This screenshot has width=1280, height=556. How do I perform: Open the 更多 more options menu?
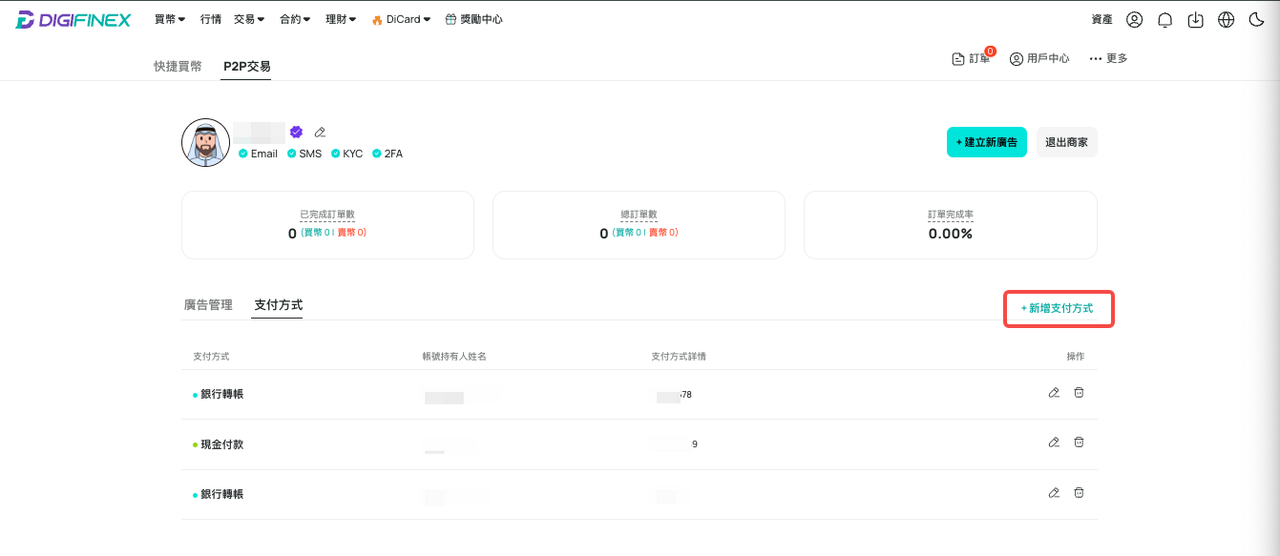click(x=1108, y=59)
